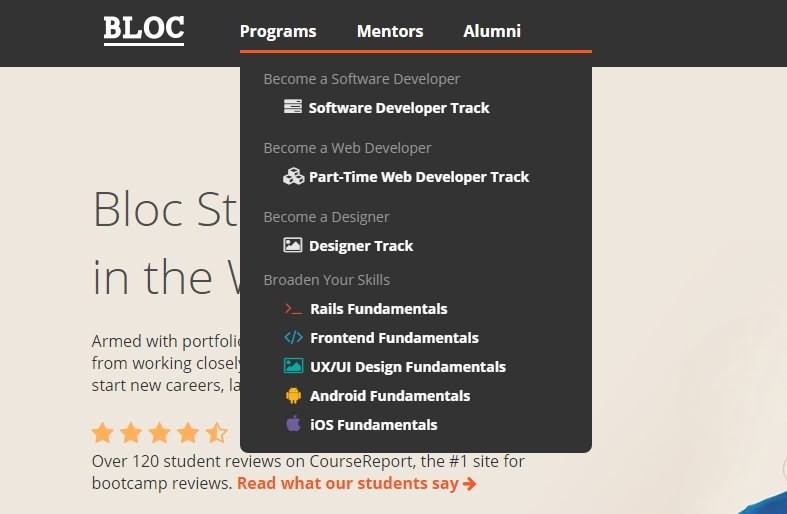The height and width of the screenshot is (514, 787).
Task: Collapse the Programs dropdown menu
Action: click(278, 31)
